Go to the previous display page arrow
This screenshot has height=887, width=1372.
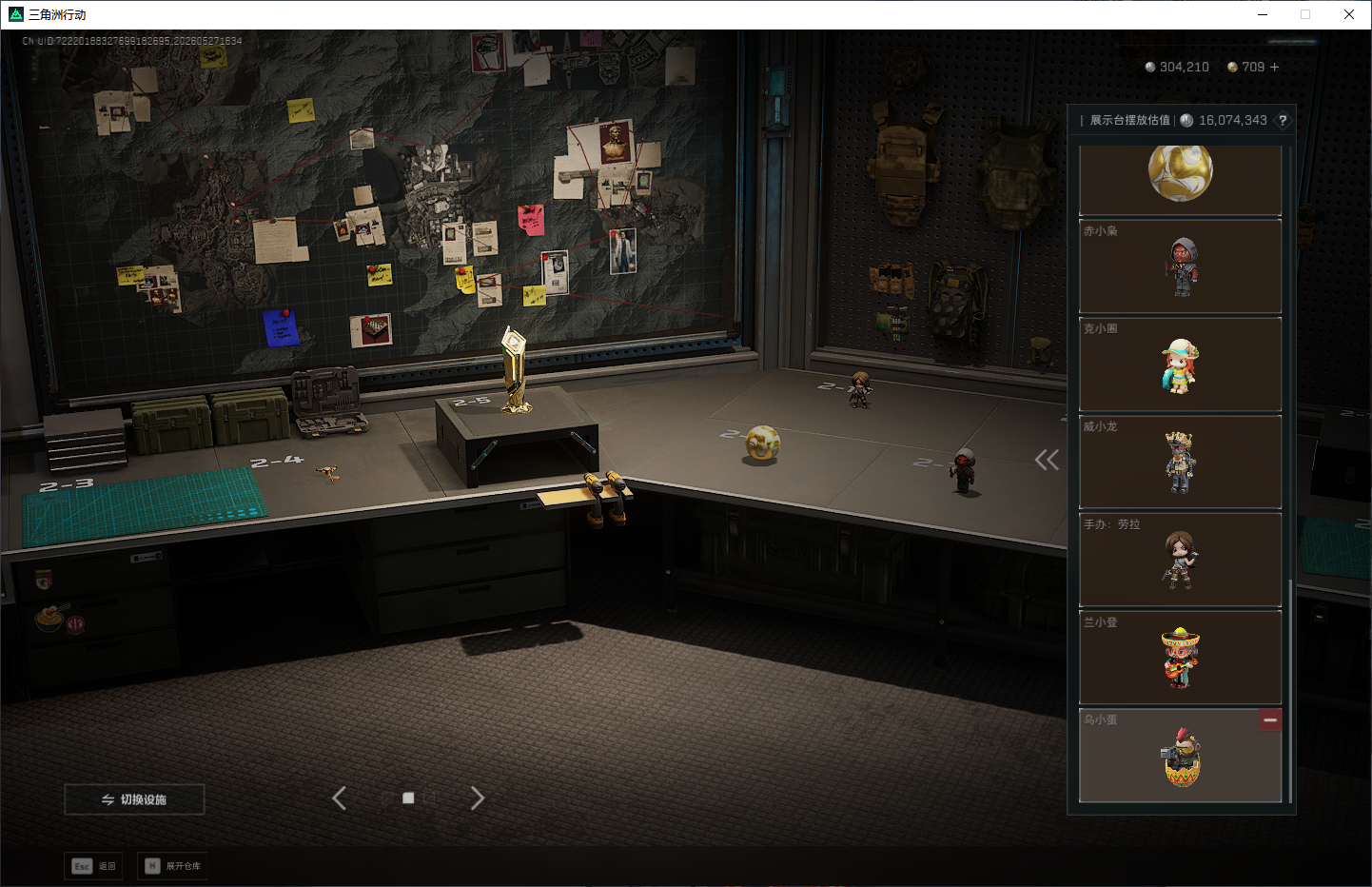pyautogui.click(x=339, y=798)
